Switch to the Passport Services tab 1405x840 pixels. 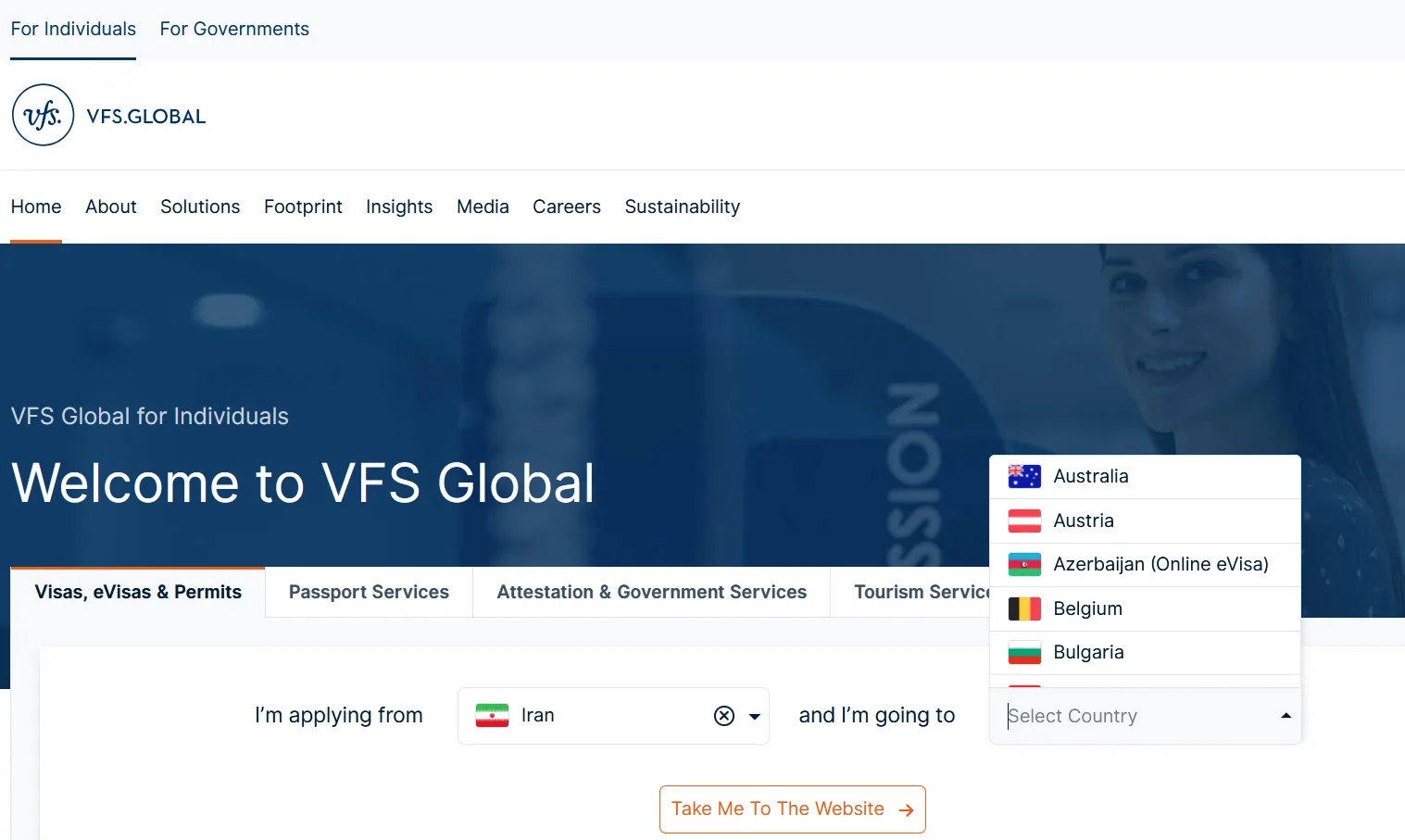[369, 592]
